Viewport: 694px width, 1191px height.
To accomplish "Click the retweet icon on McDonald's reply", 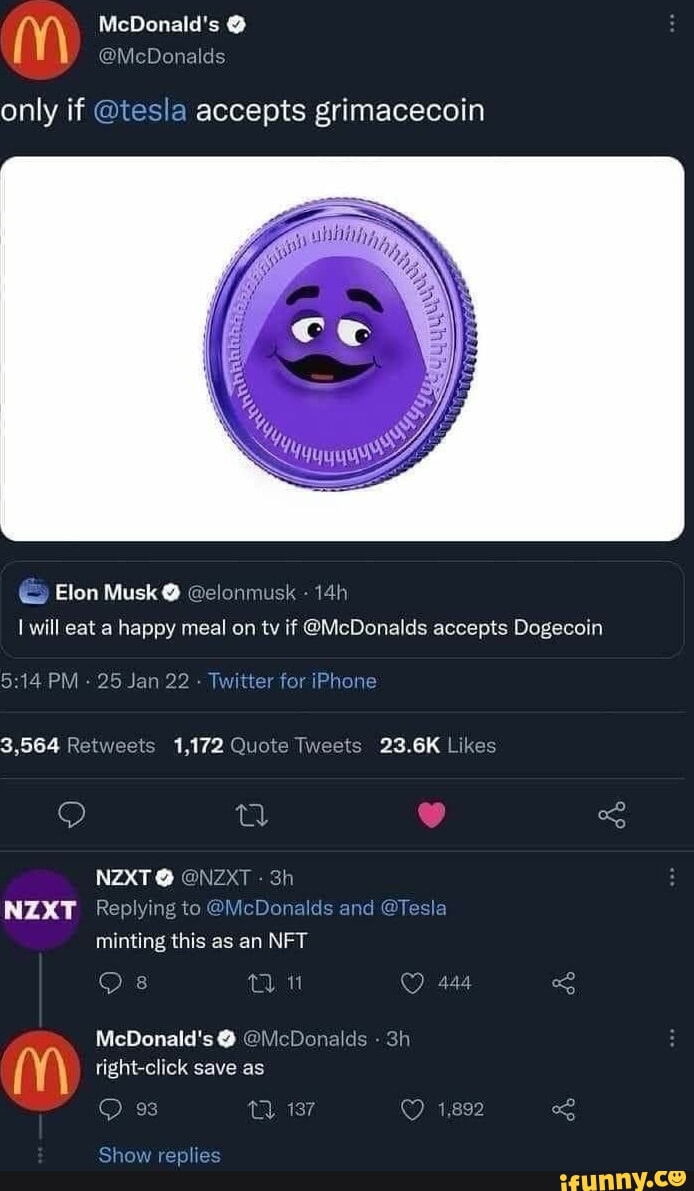I will (260, 1109).
